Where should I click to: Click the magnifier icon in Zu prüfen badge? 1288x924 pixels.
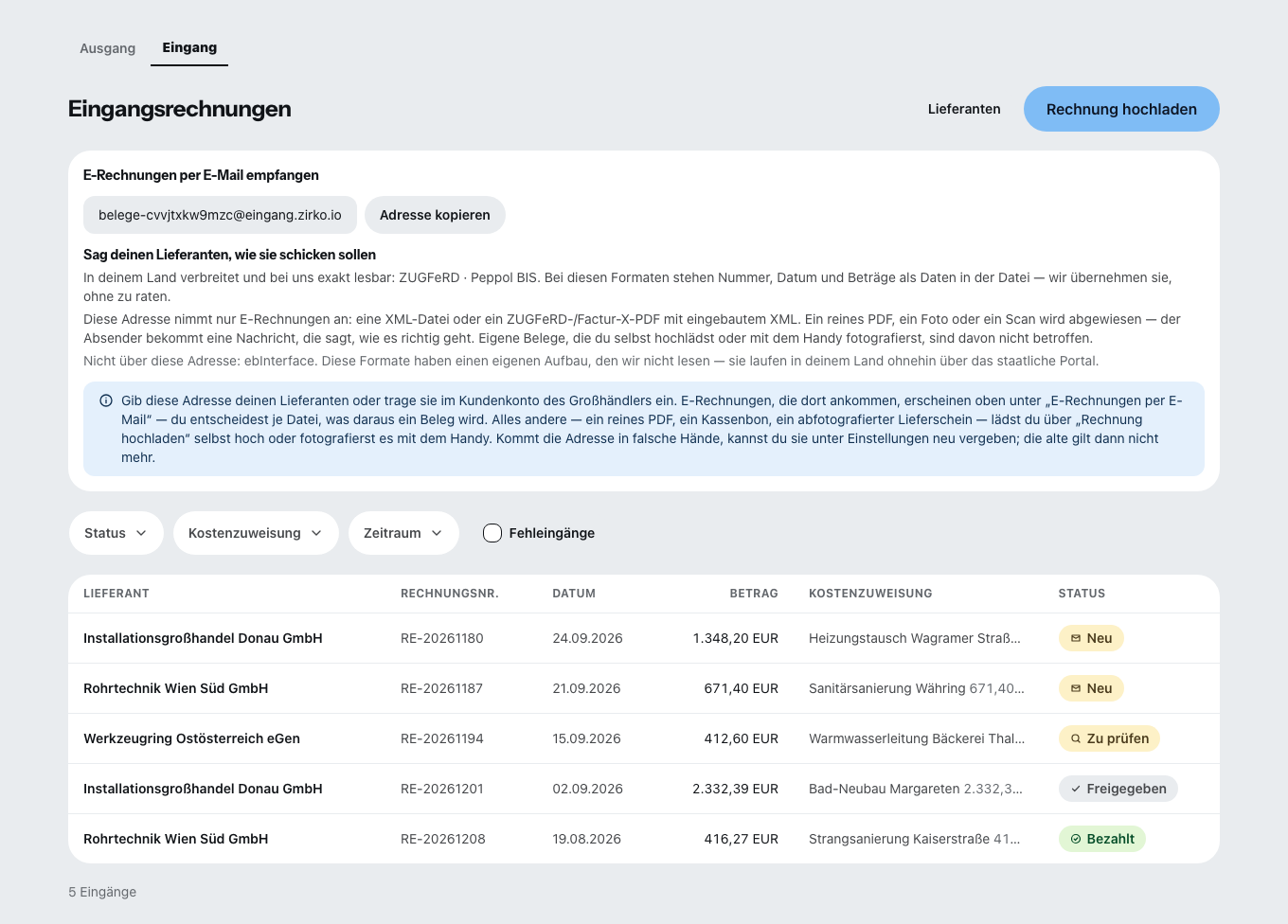click(x=1076, y=738)
